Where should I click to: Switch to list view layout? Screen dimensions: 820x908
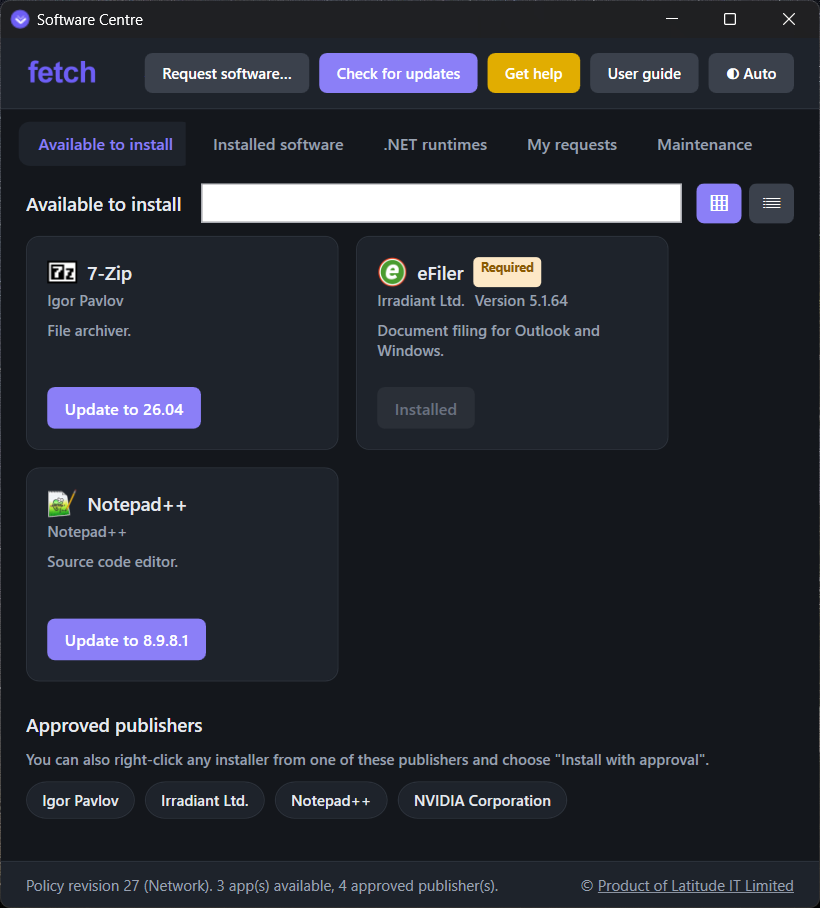point(771,203)
